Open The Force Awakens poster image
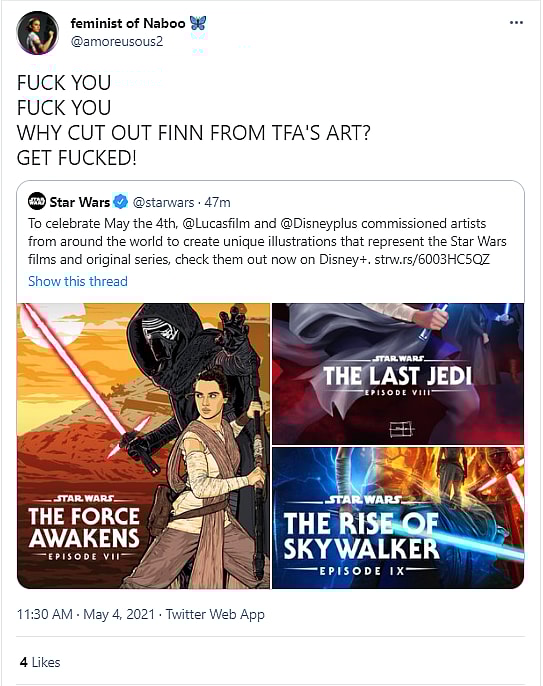Image resolution: width=543 pixels, height=686 pixels. 144,446
